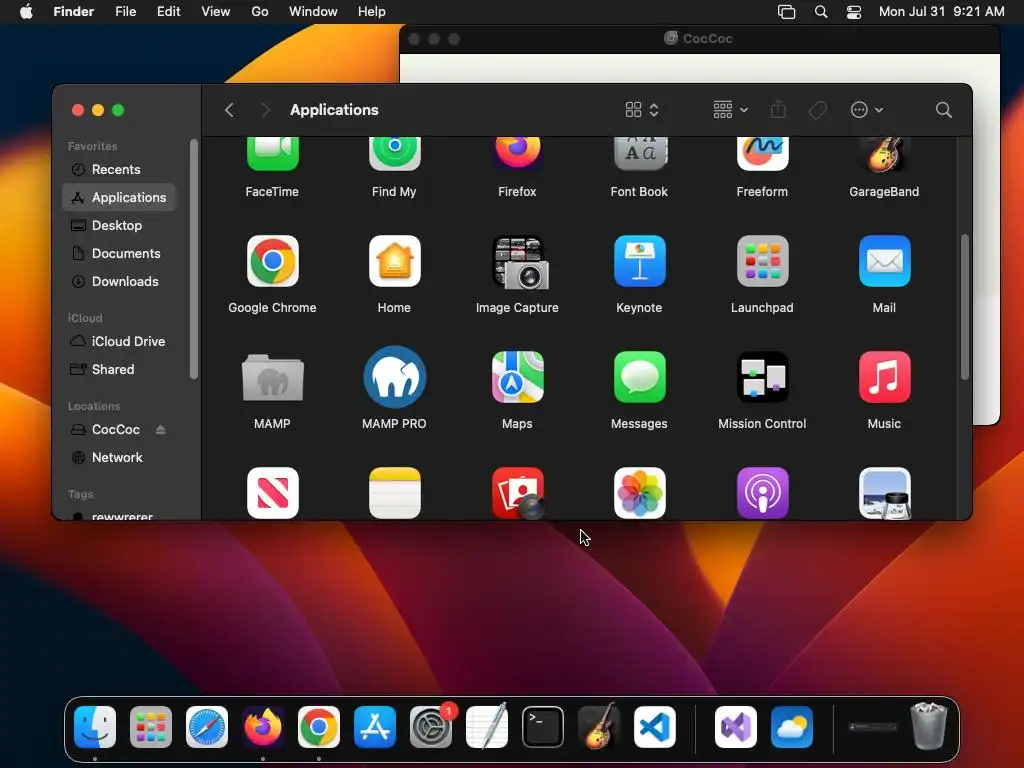Select the News app icon
The image size is (1024, 768).
pos(272,493)
